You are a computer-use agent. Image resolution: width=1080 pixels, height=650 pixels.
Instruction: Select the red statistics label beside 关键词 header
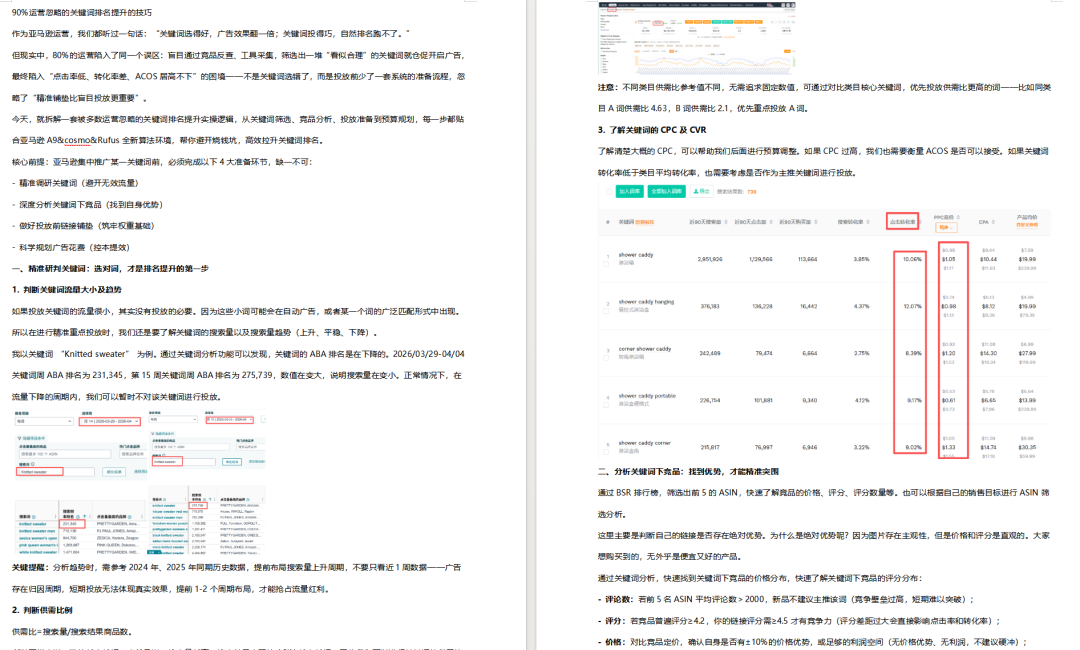[645, 222]
